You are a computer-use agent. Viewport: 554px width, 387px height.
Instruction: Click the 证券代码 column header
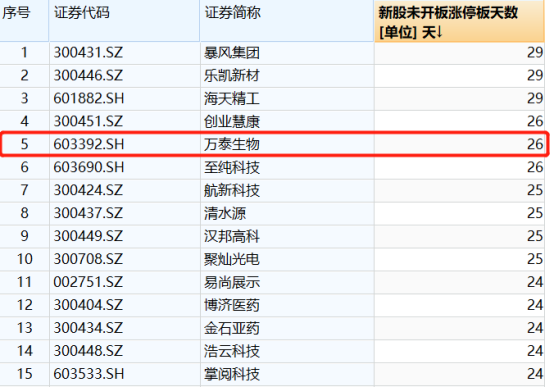point(124,20)
